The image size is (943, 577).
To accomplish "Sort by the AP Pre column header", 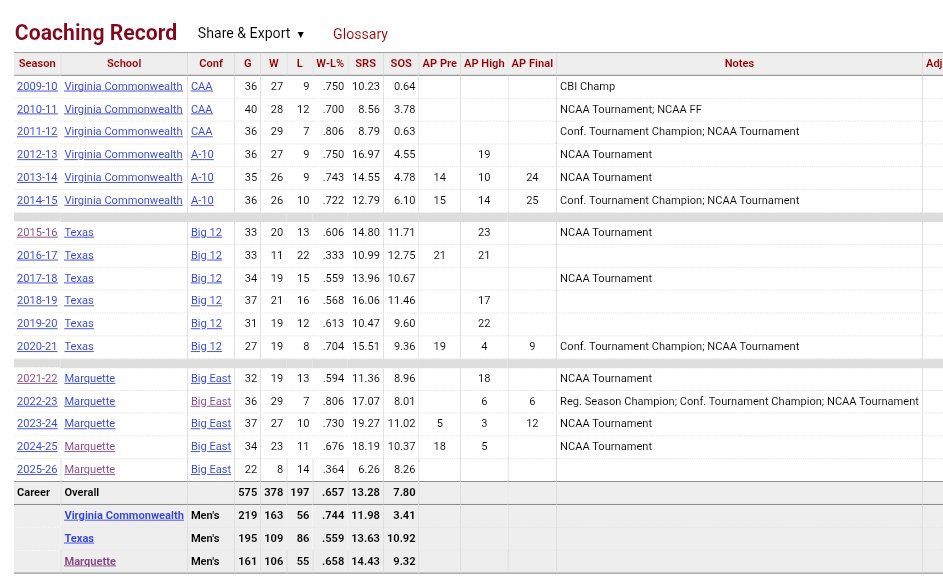I will pyautogui.click(x=440, y=63).
